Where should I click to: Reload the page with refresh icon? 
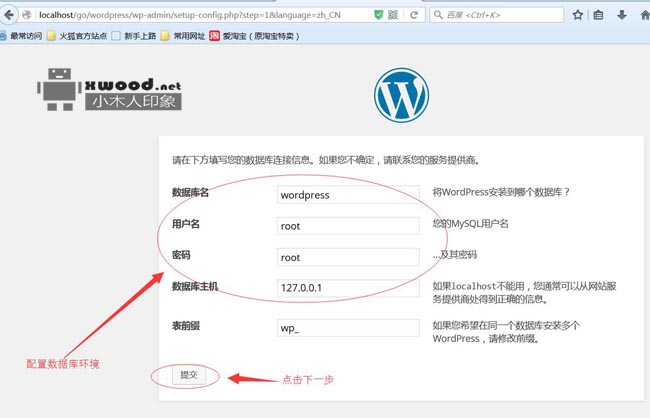tap(413, 15)
